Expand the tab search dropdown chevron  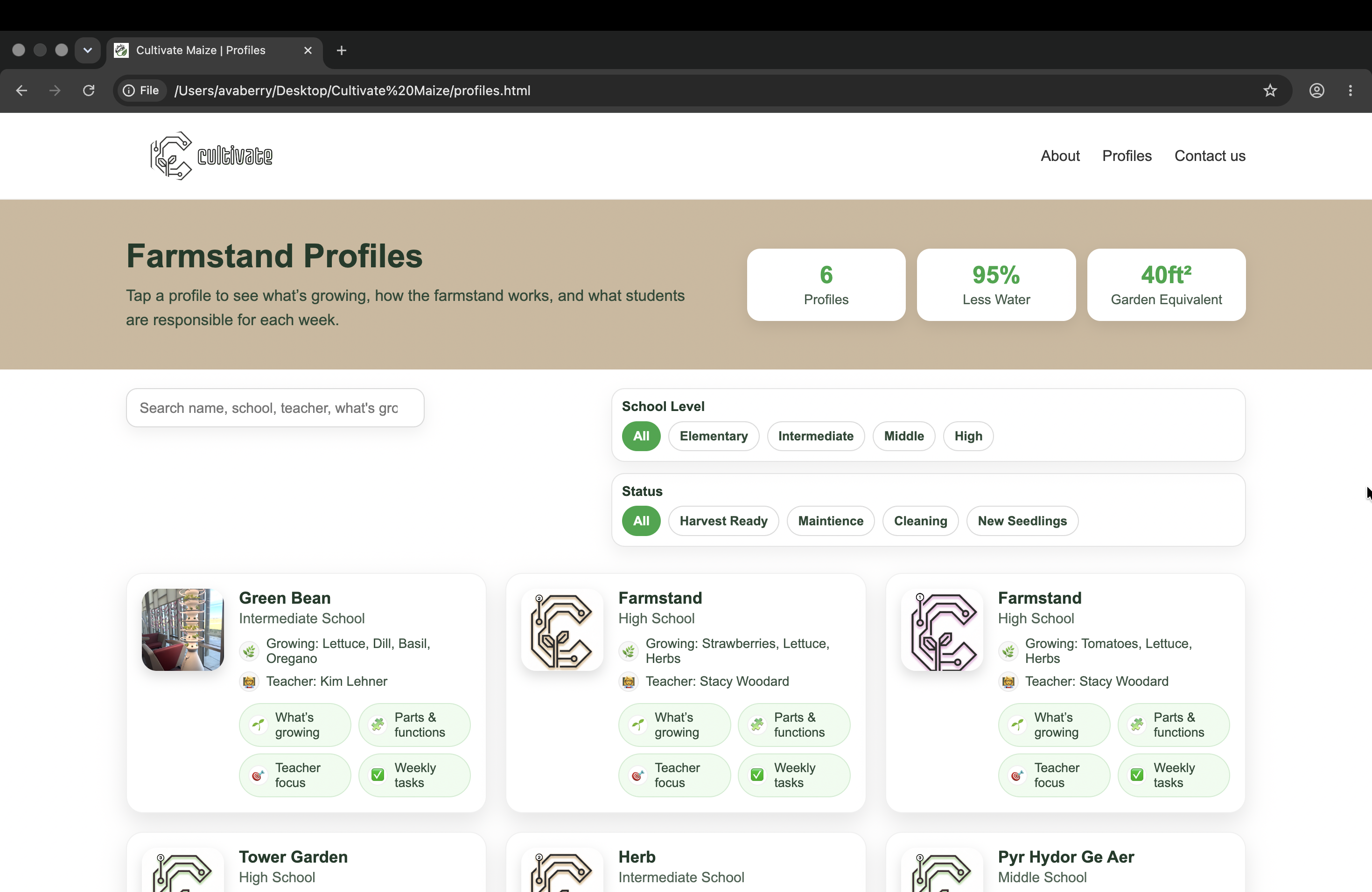coord(88,50)
